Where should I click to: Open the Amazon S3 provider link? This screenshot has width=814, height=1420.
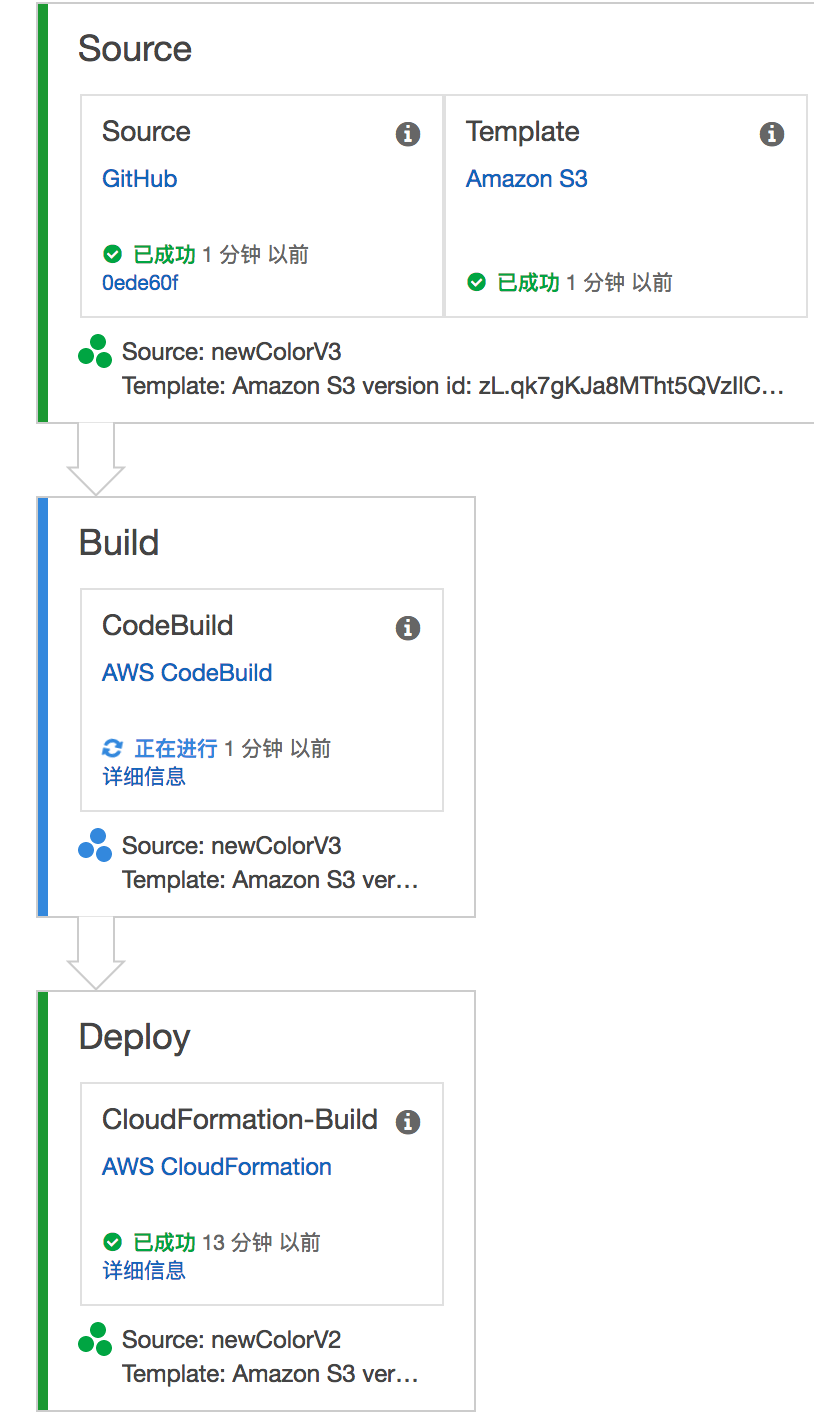[x=527, y=179]
